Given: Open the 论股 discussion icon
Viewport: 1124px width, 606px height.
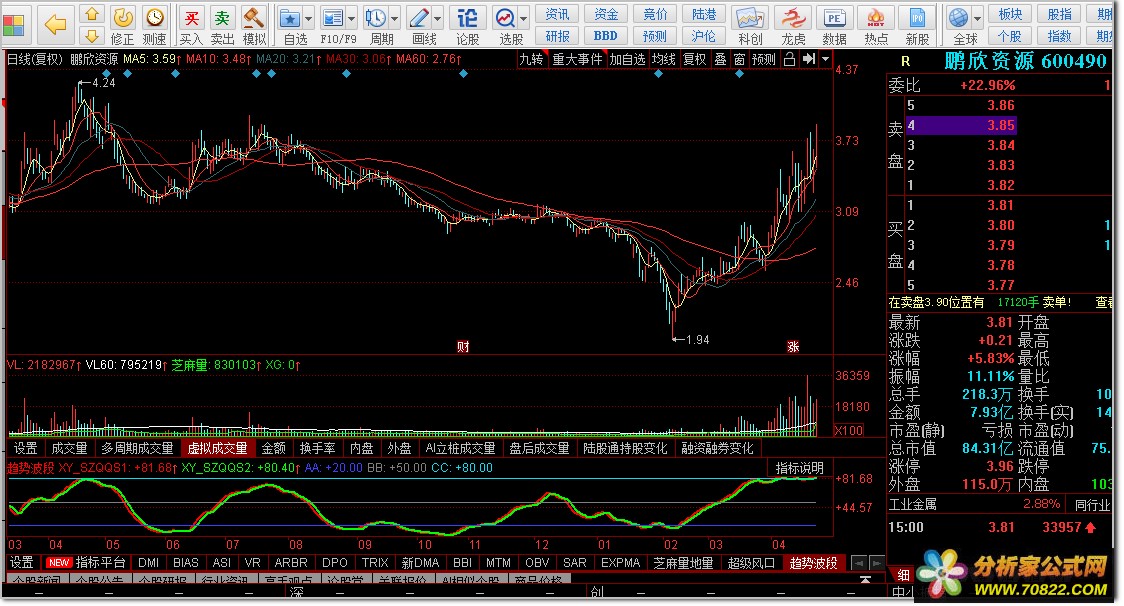Looking at the screenshot, I should 467,17.
